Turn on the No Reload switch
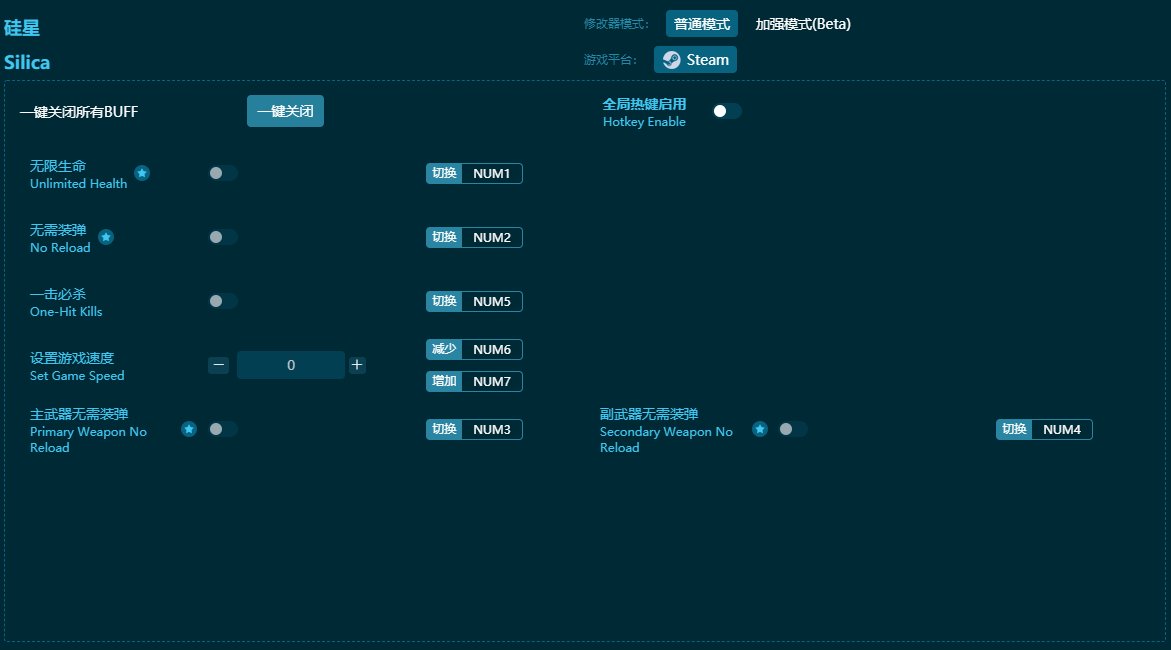This screenshot has height=650, width=1171. coord(222,237)
